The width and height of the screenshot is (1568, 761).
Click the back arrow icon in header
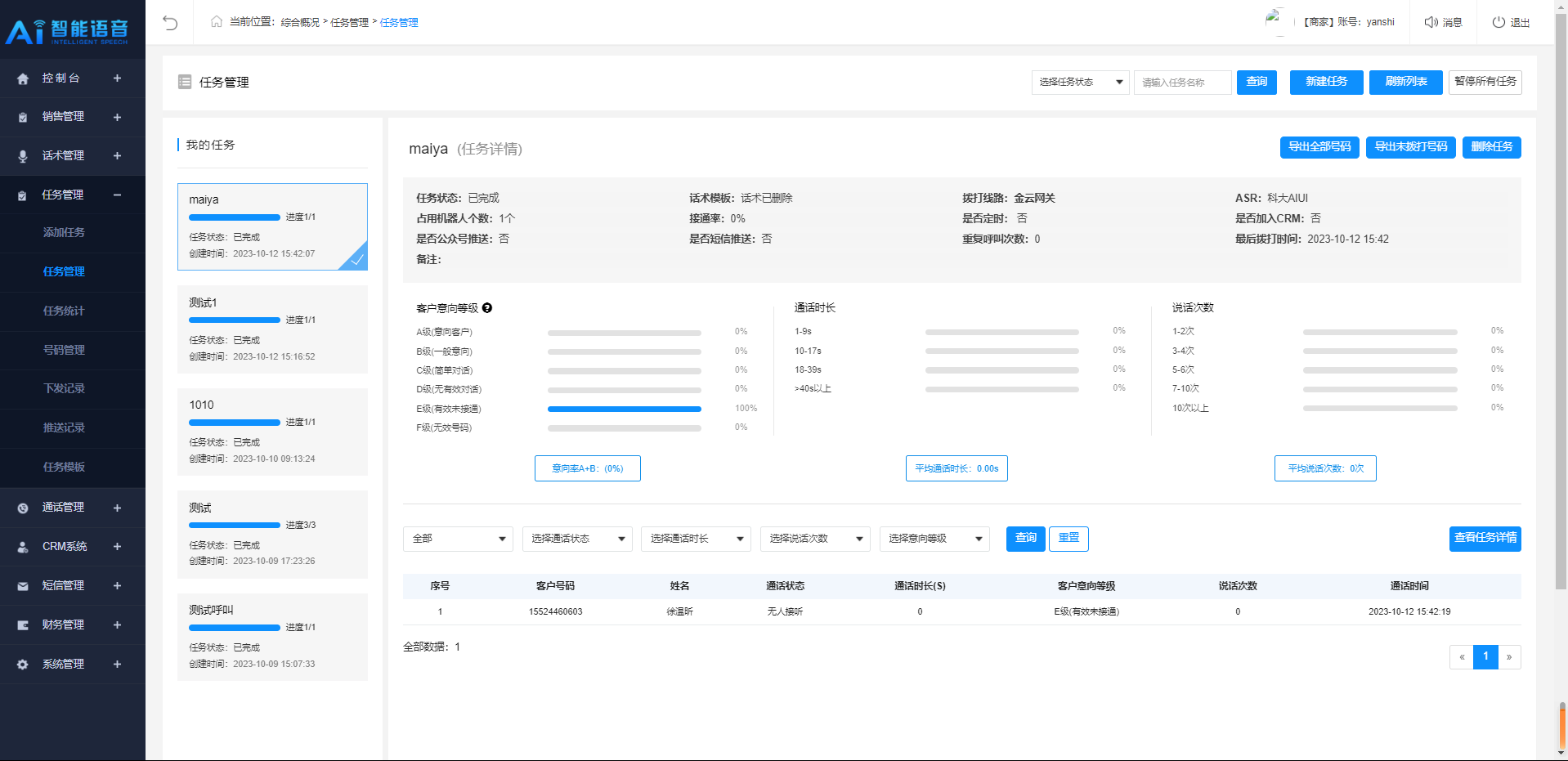(x=170, y=22)
